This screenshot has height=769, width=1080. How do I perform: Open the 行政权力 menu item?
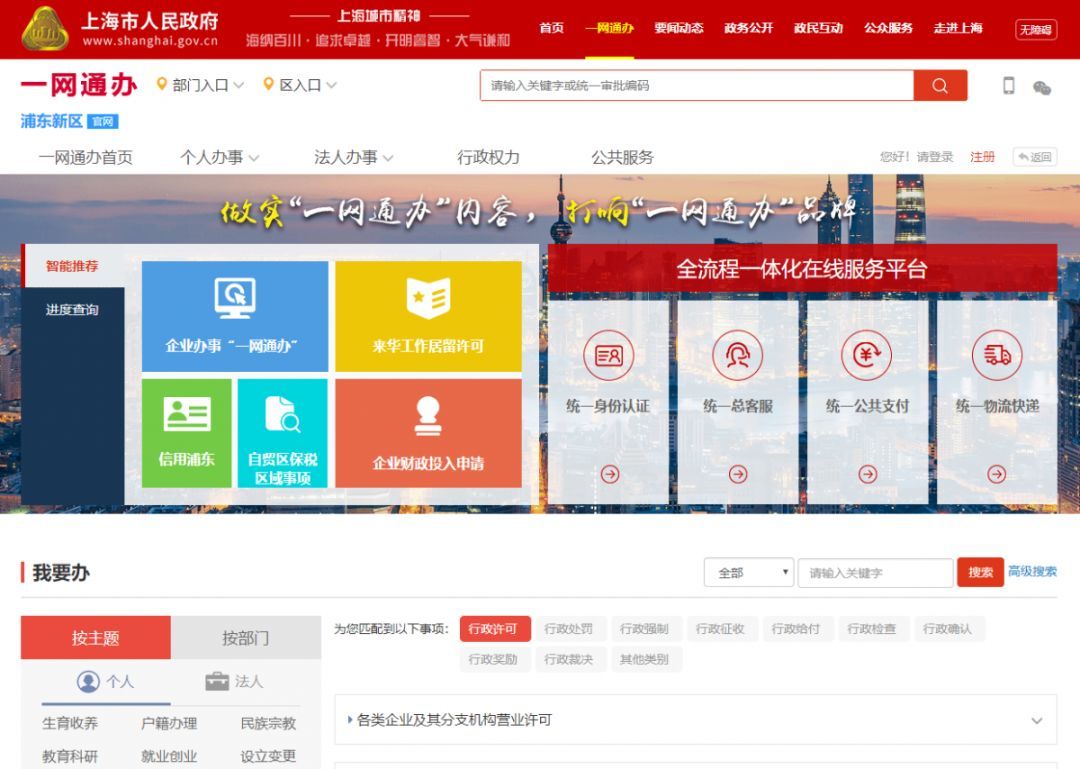coord(488,158)
